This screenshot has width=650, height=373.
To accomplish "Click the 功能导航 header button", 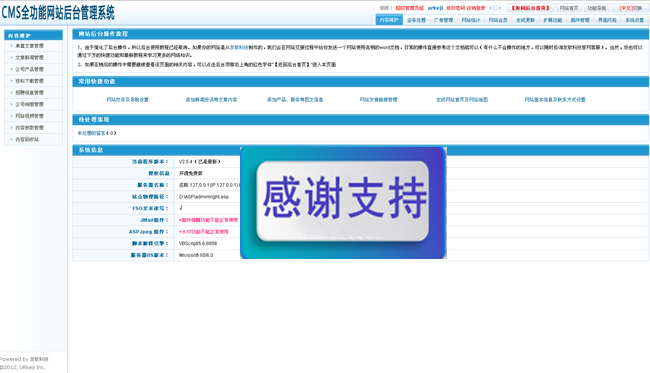I will pyautogui.click(x=597, y=8).
